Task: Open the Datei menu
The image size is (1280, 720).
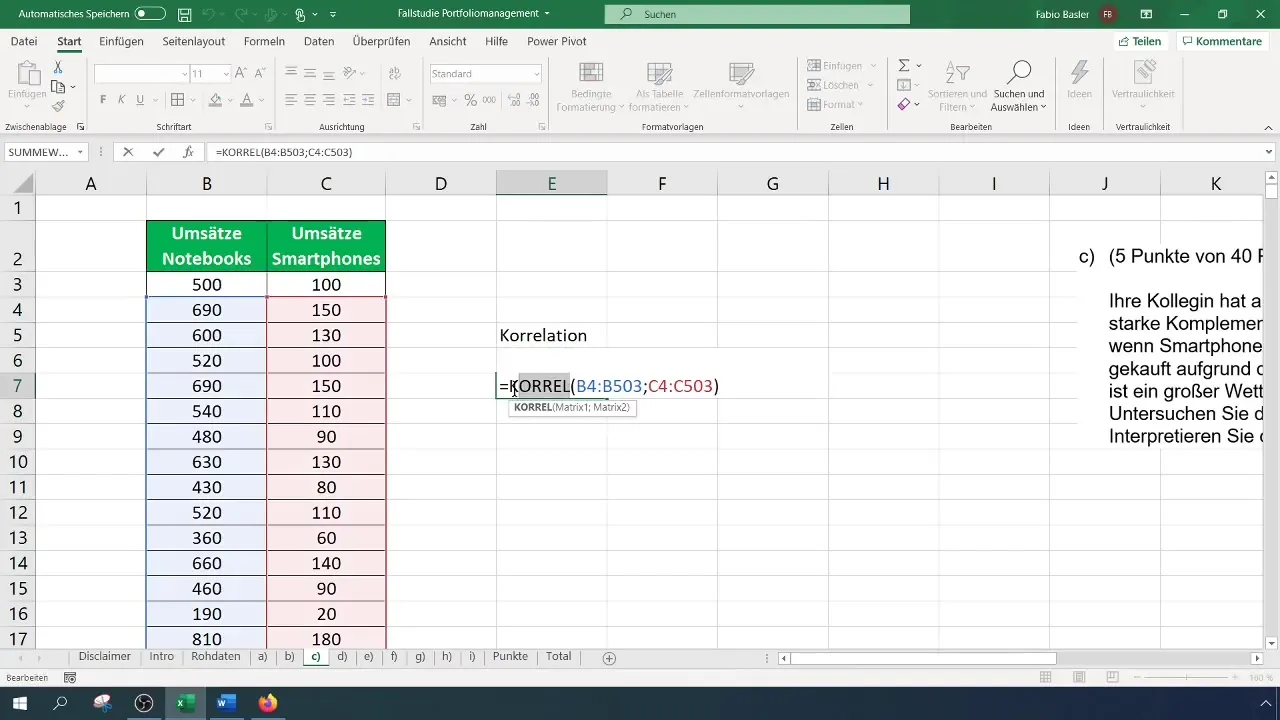Action: tap(24, 41)
